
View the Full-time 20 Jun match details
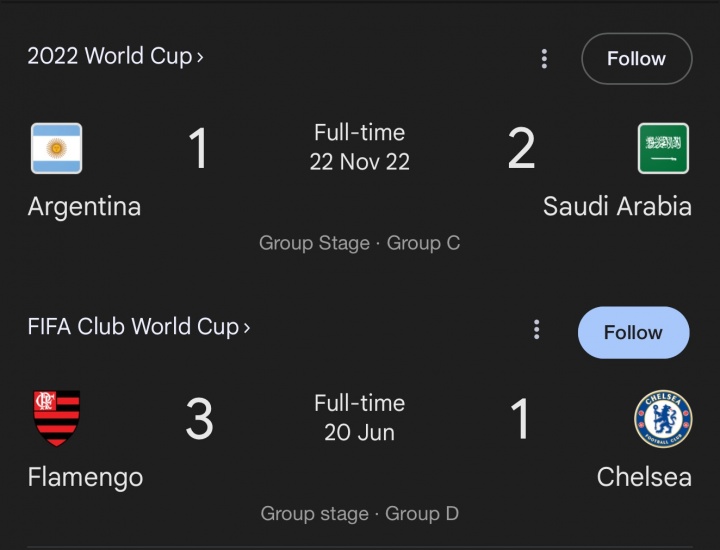[359, 418]
